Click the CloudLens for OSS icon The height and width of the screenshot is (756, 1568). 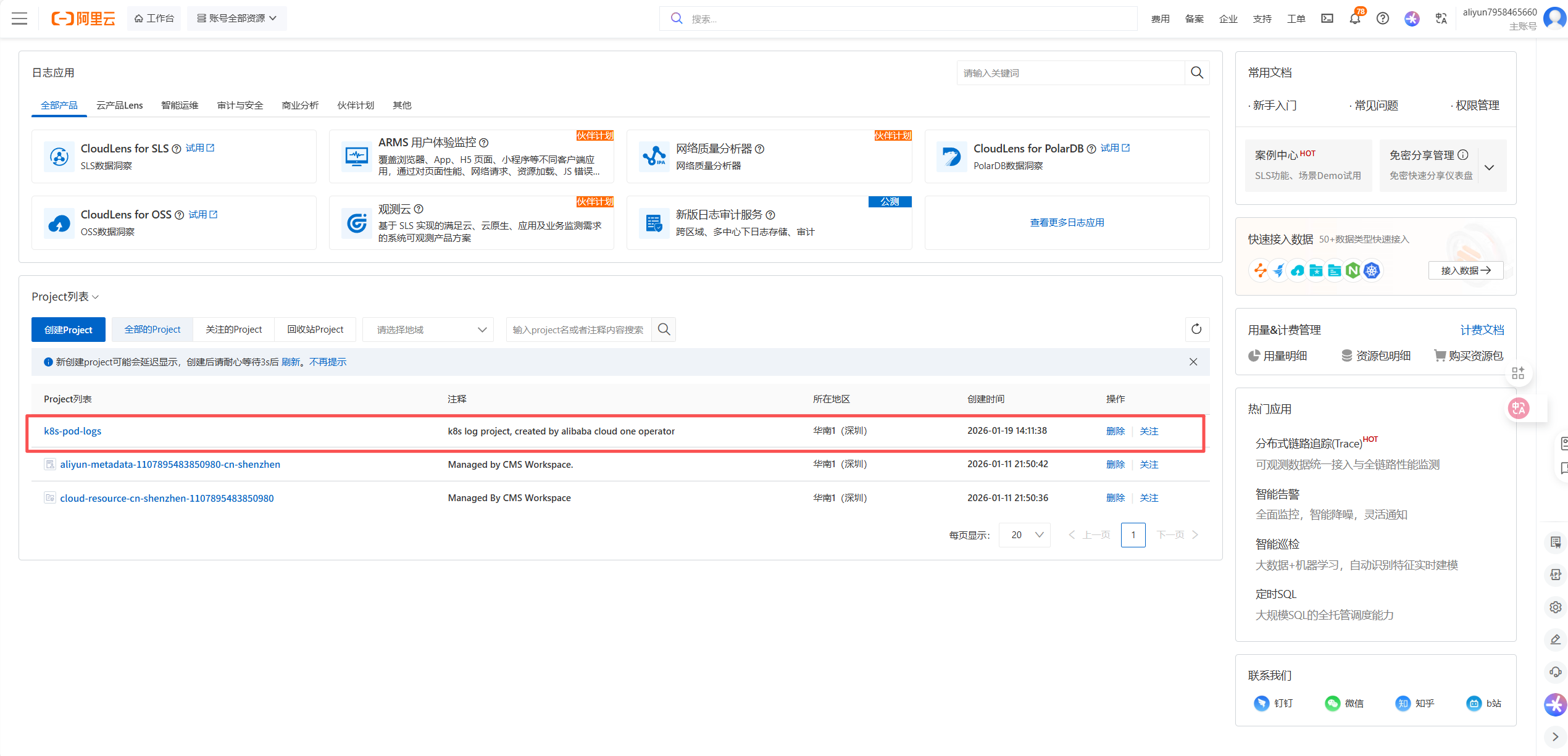[59, 223]
